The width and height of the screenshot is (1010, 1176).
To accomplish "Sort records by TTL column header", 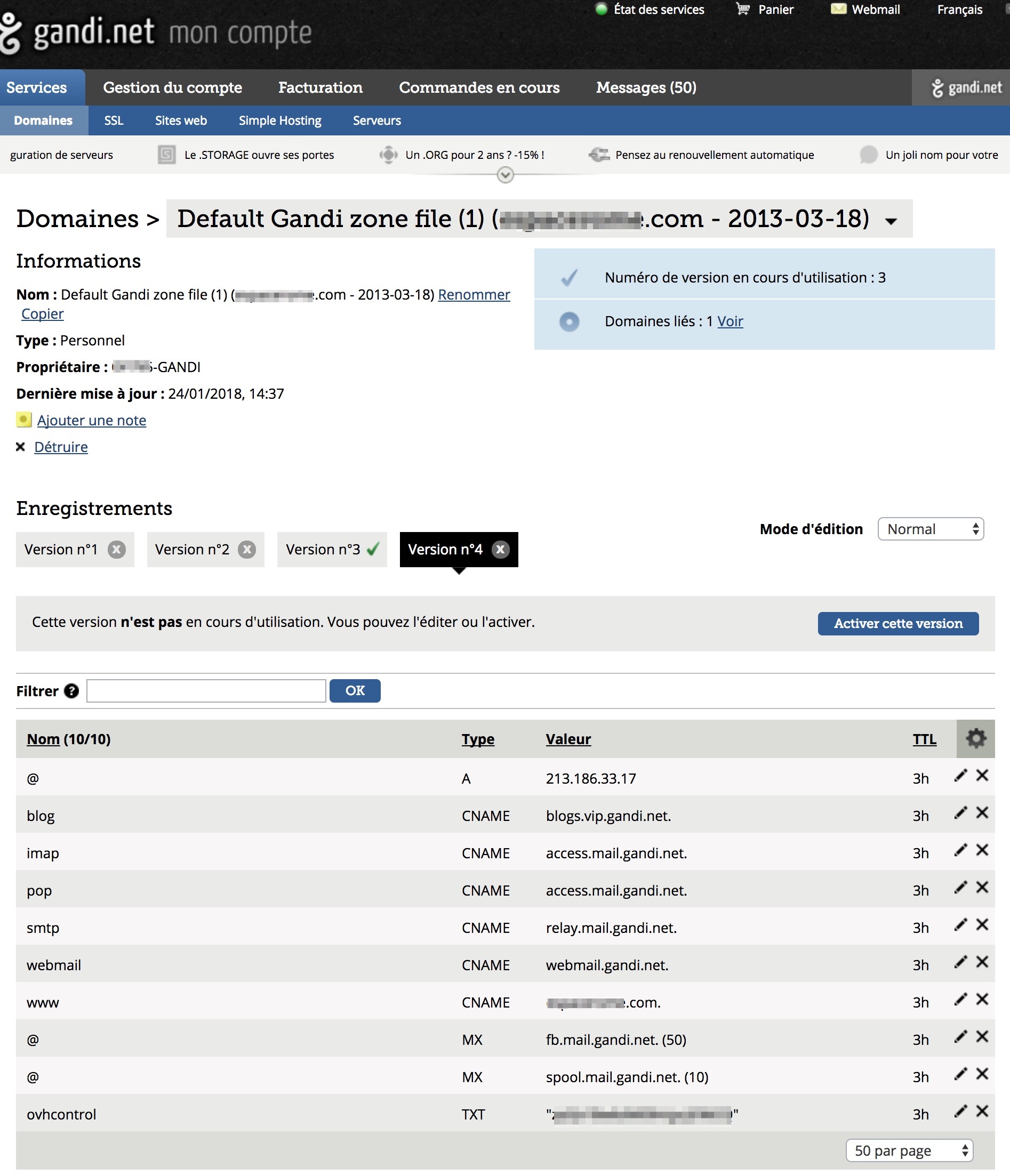I will tap(924, 739).
